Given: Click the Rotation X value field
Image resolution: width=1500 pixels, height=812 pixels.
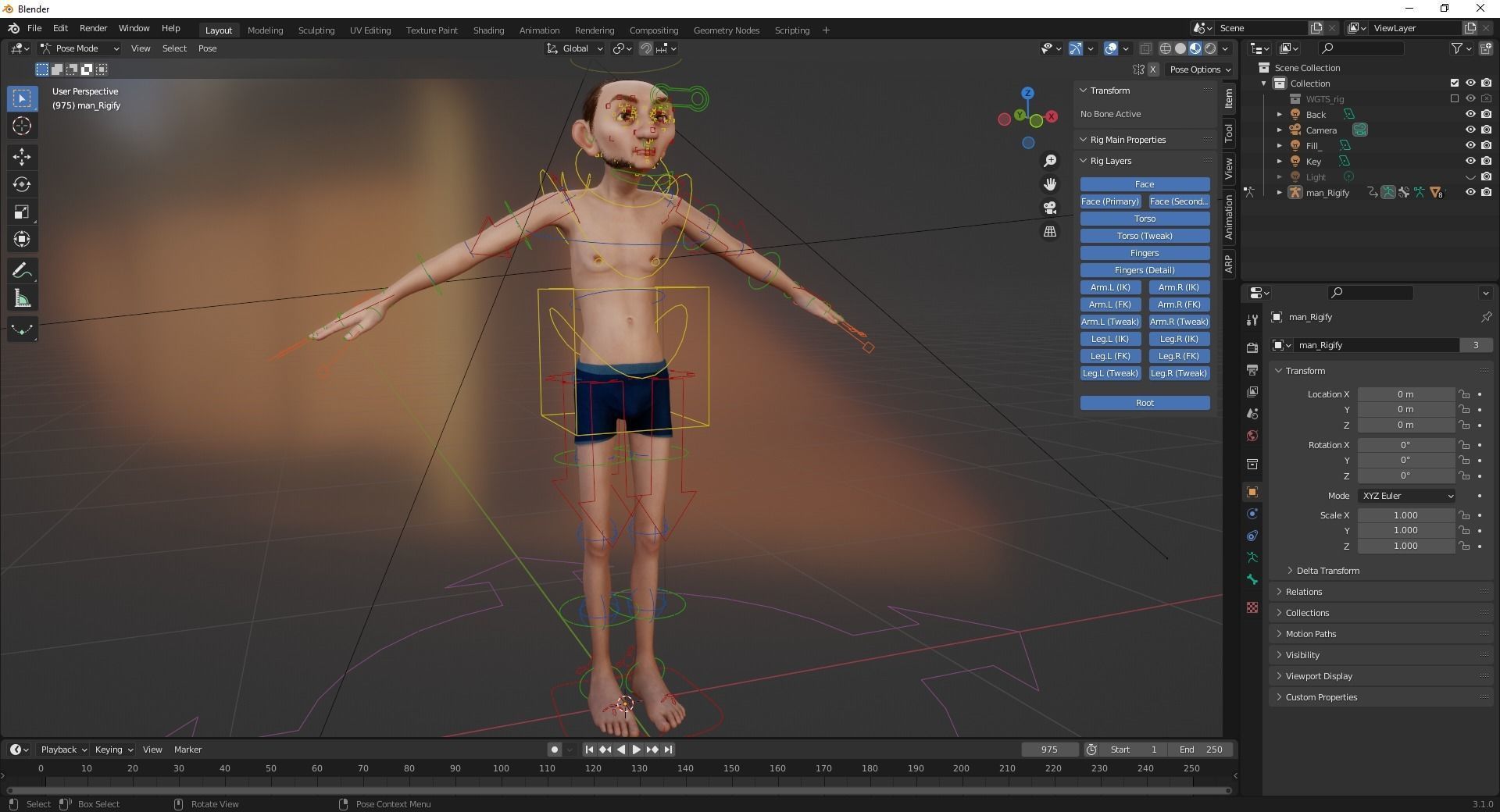Looking at the screenshot, I should pyautogui.click(x=1405, y=445).
